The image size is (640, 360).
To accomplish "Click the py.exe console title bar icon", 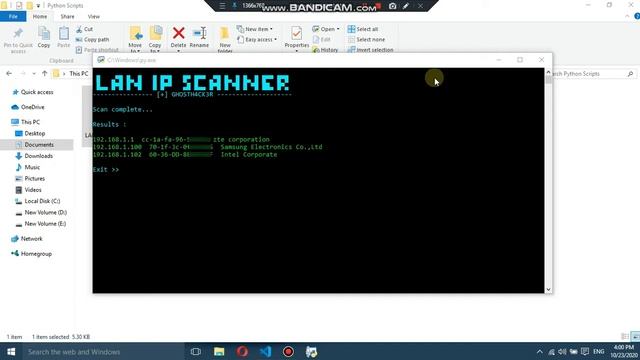I will point(100,60).
